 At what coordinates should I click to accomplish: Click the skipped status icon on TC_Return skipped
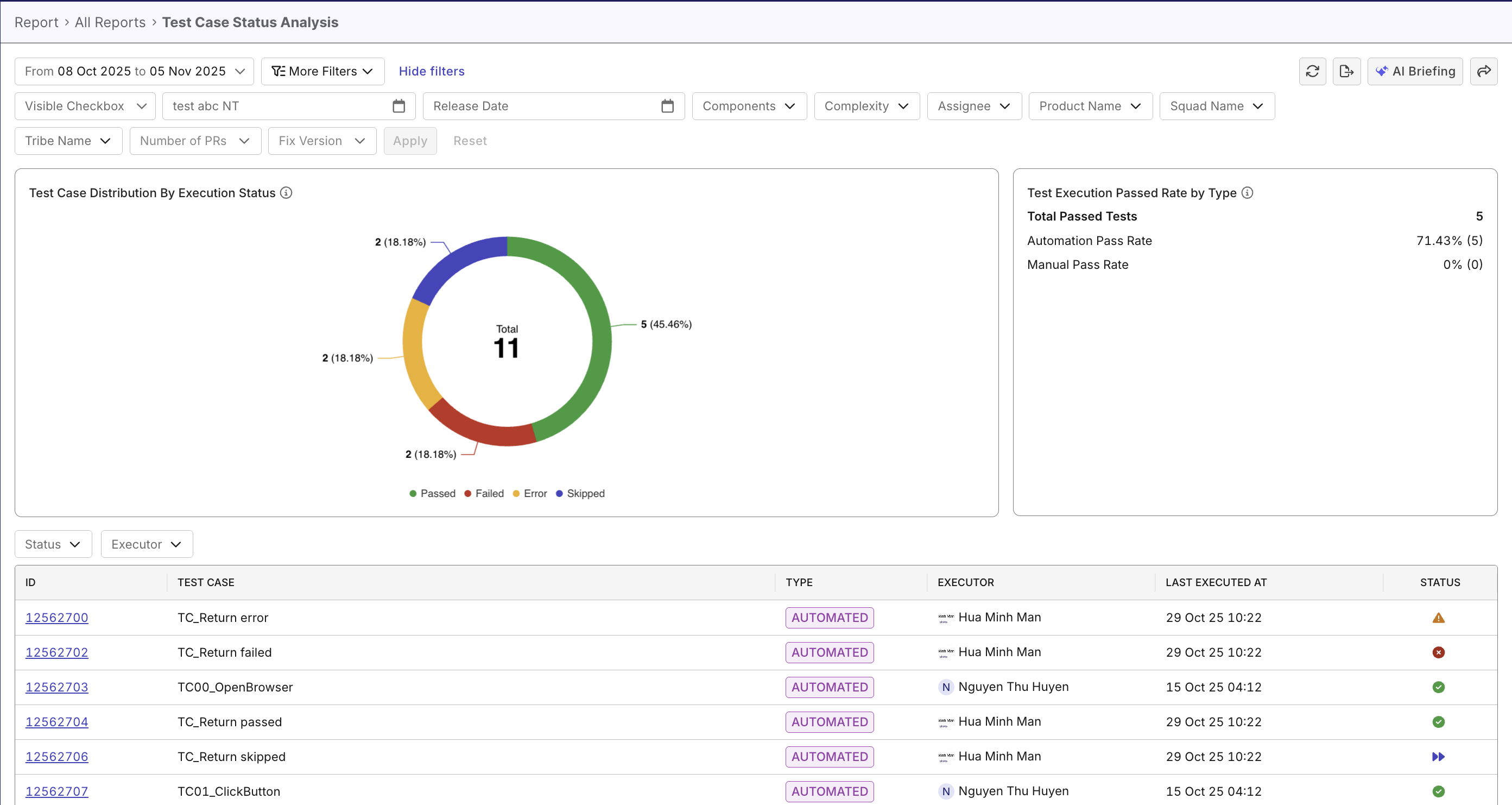[x=1439, y=756]
